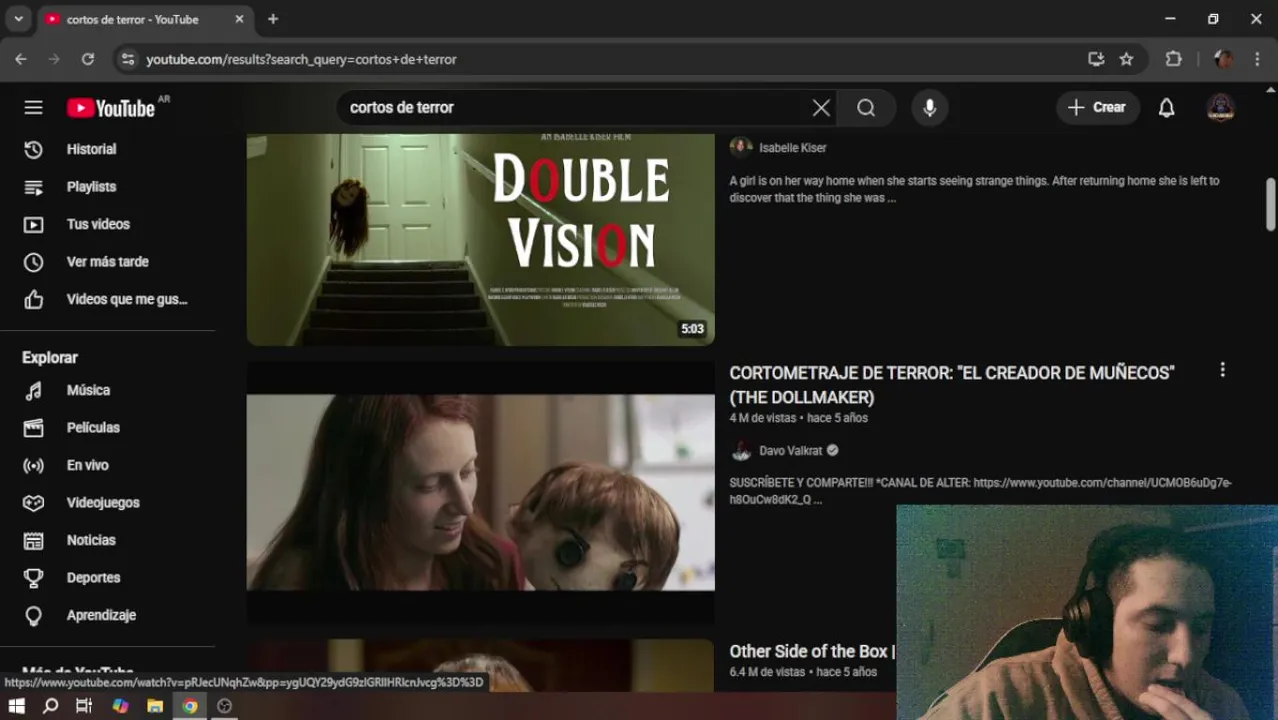Open the Windows Start button

click(x=16, y=706)
